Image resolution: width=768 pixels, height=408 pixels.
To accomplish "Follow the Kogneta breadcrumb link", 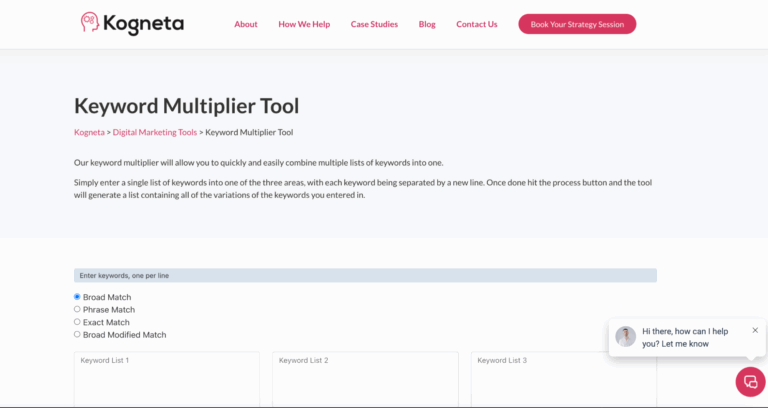I will [89, 132].
